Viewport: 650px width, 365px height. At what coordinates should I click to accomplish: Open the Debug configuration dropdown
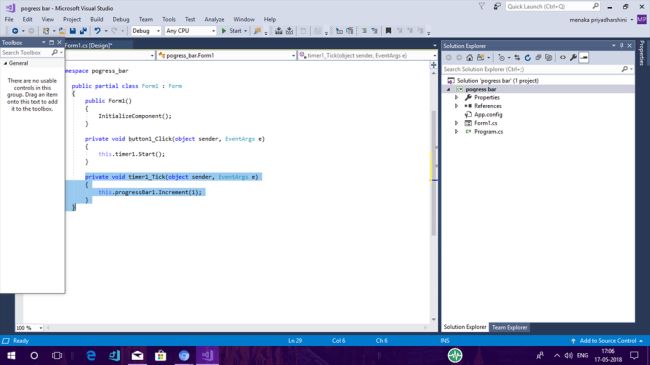point(146,31)
